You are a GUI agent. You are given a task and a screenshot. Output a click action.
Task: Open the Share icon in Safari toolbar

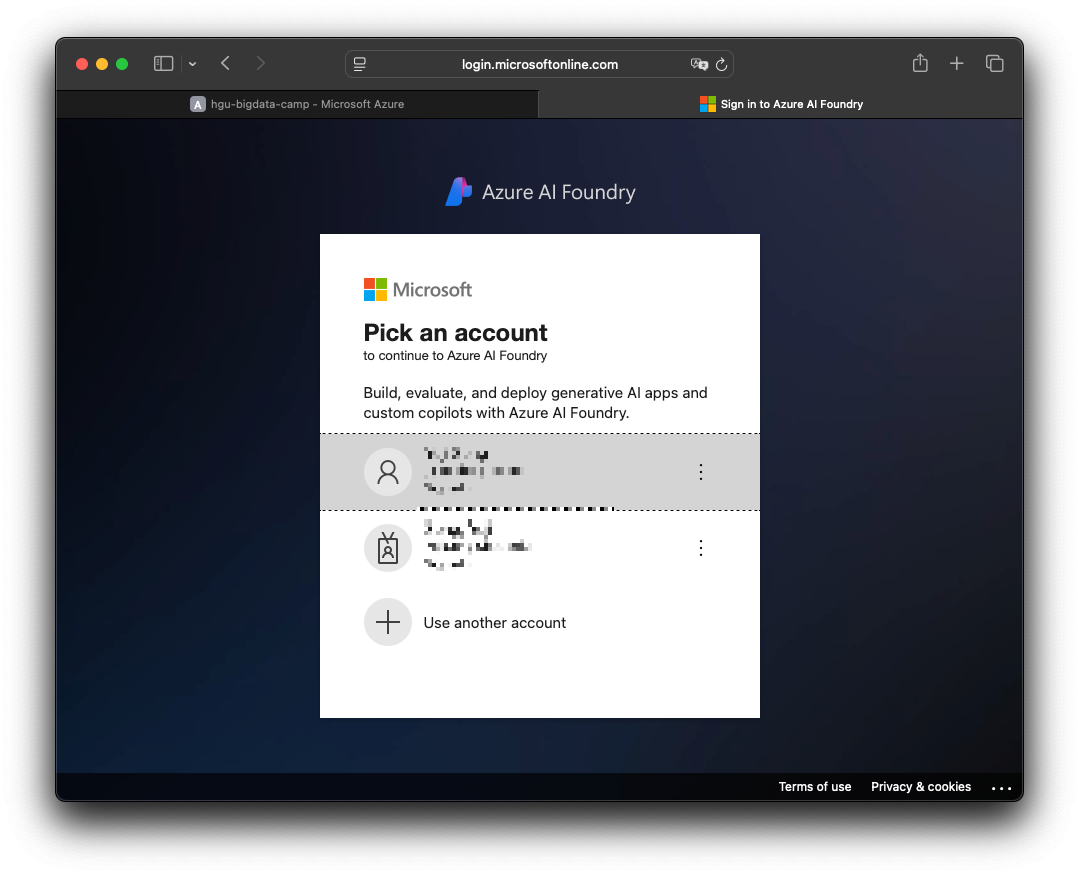pos(920,63)
